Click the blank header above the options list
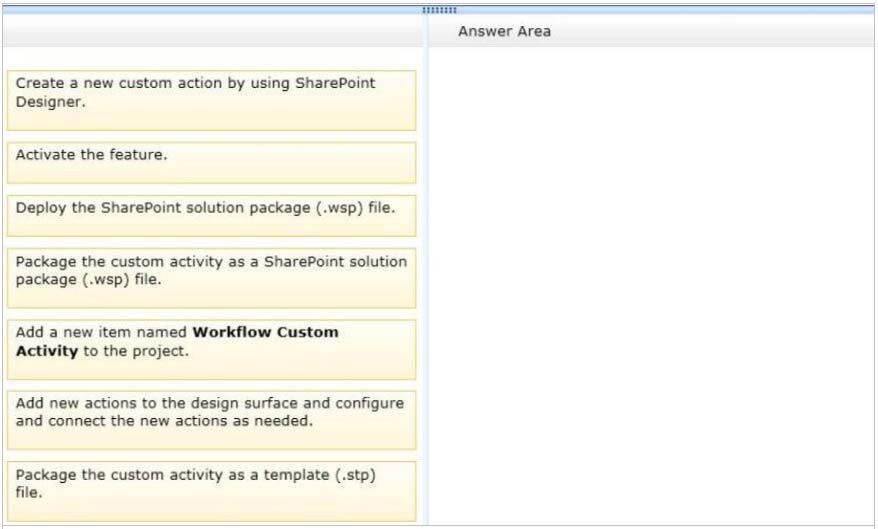Image resolution: width=878 pixels, height=529 pixels. (x=211, y=31)
